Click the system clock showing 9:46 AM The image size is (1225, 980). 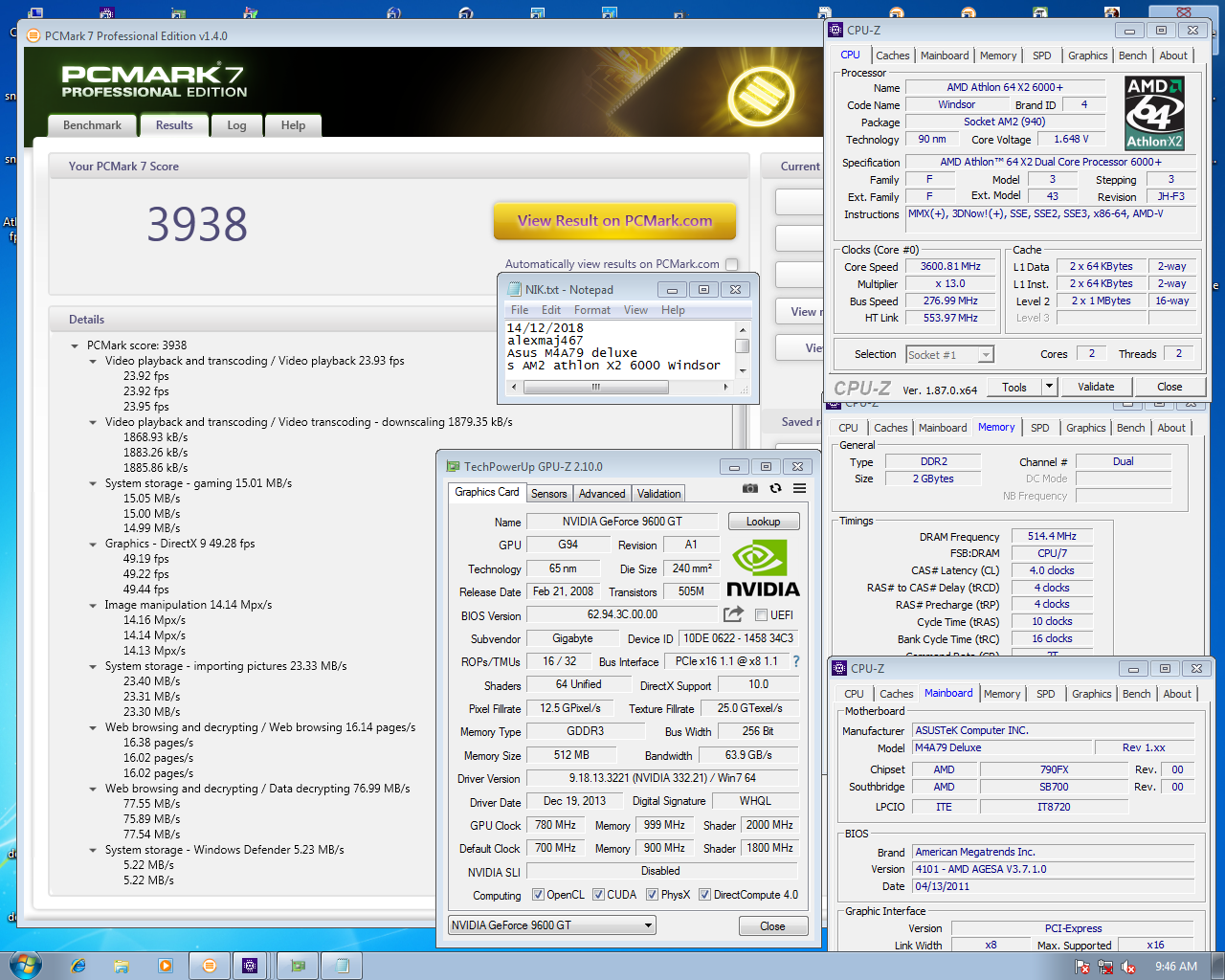[1176, 967]
